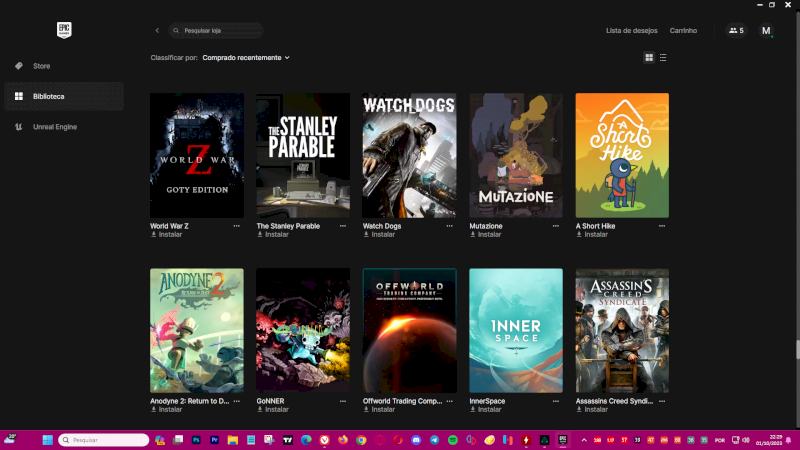Click the Epic Games logo

pos(64,30)
